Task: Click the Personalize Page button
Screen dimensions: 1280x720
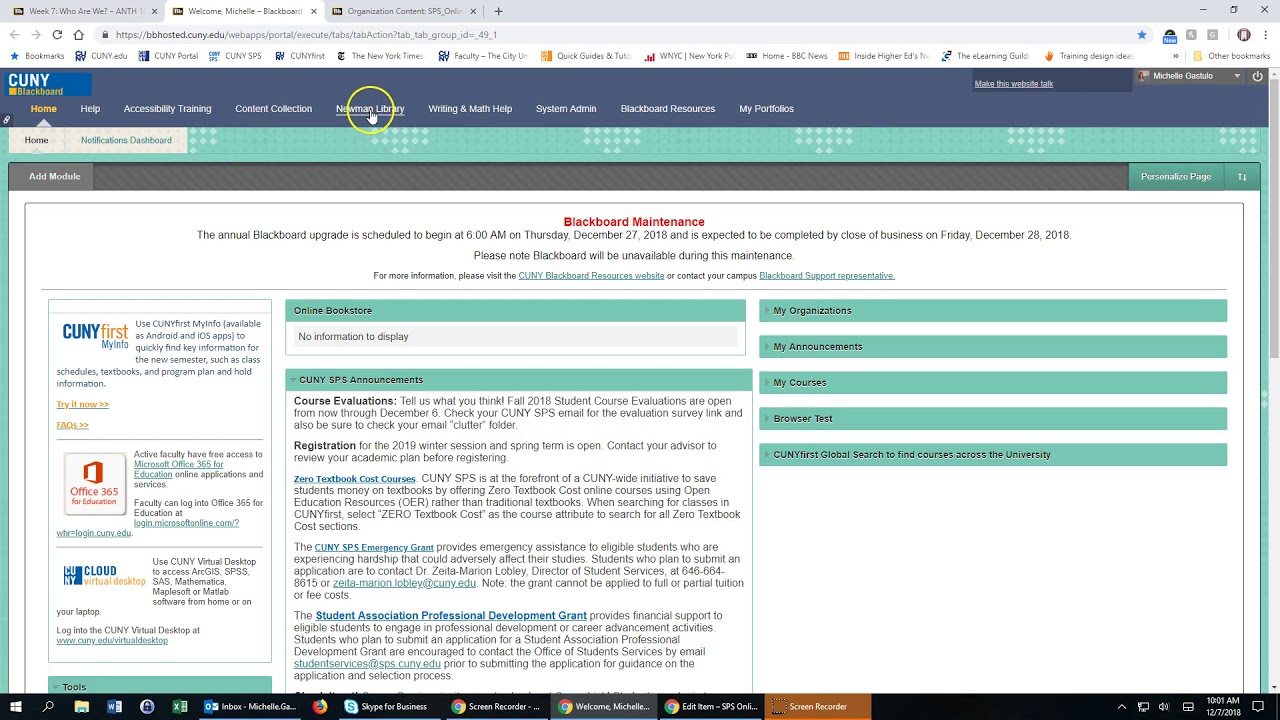Action: pos(1176,177)
